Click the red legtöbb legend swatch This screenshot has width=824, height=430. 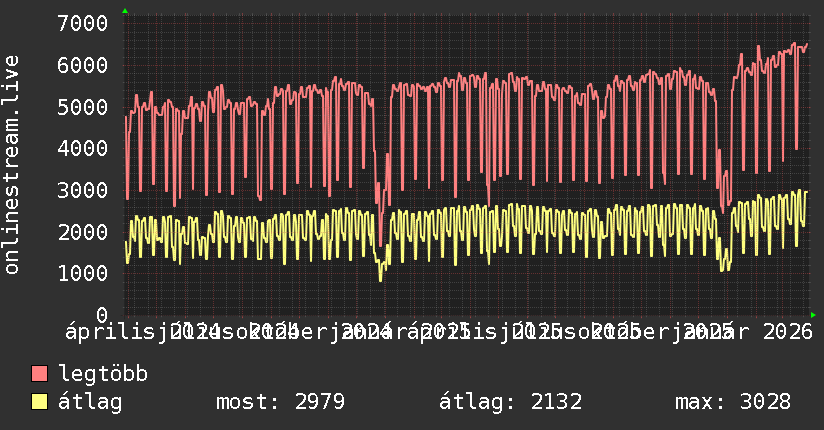(x=39, y=373)
